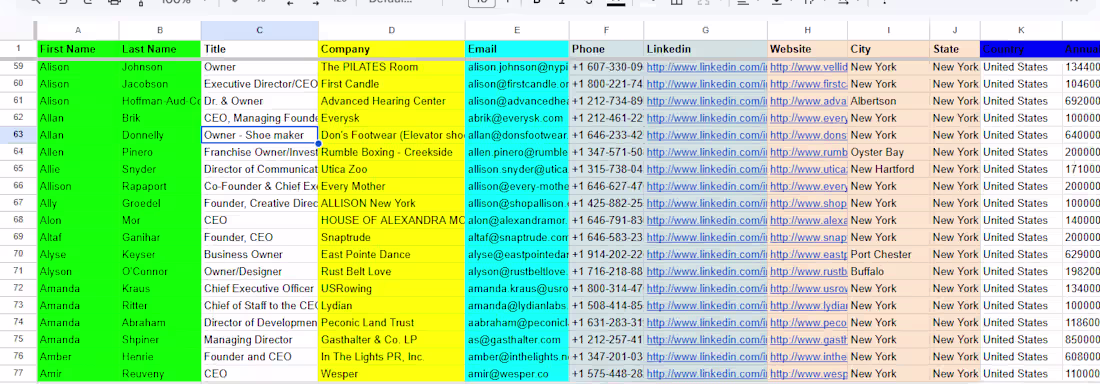Select 'Wesper' company cell
Screen dimensions: 1100x384
(391, 374)
